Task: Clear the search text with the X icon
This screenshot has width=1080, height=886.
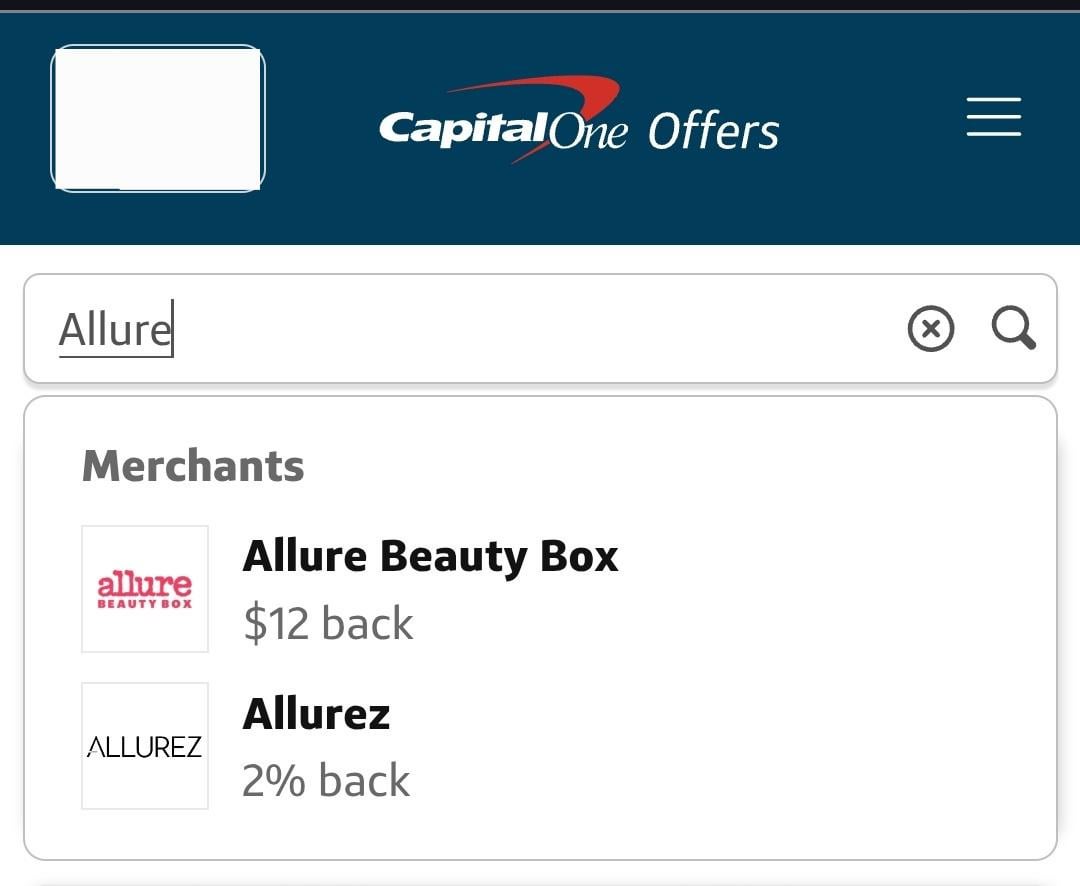Action: [930, 329]
